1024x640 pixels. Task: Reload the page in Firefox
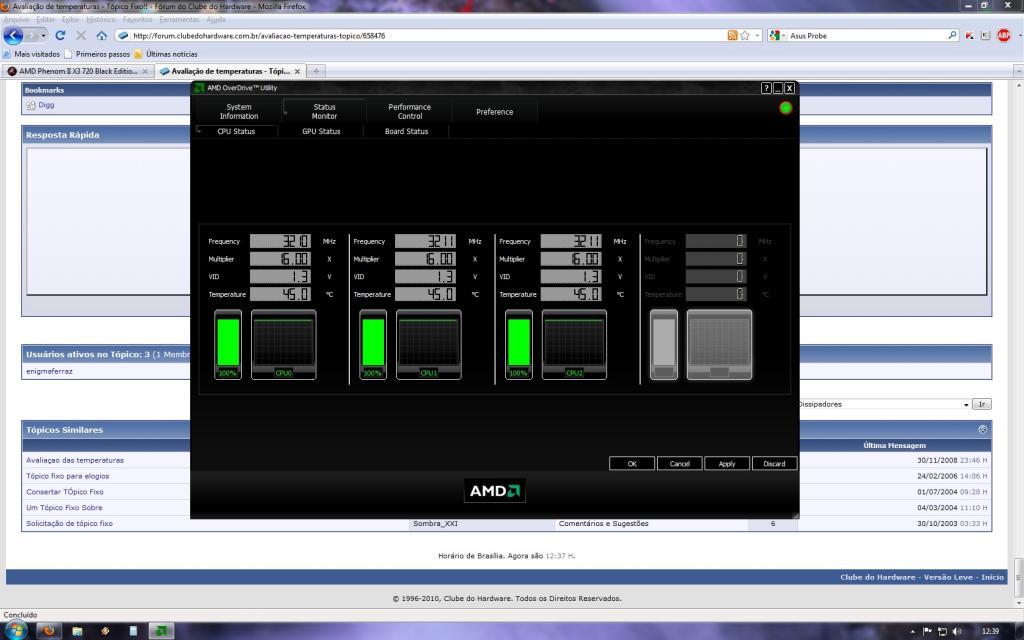[x=60, y=35]
